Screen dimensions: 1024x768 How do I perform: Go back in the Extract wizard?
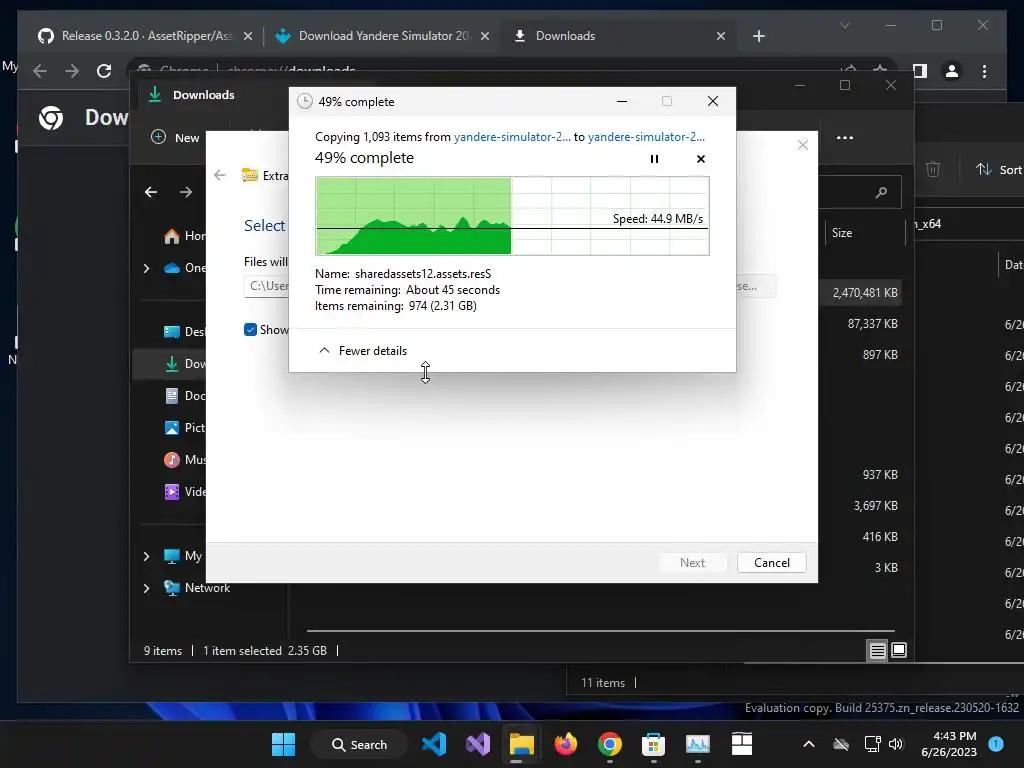click(x=220, y=175)
